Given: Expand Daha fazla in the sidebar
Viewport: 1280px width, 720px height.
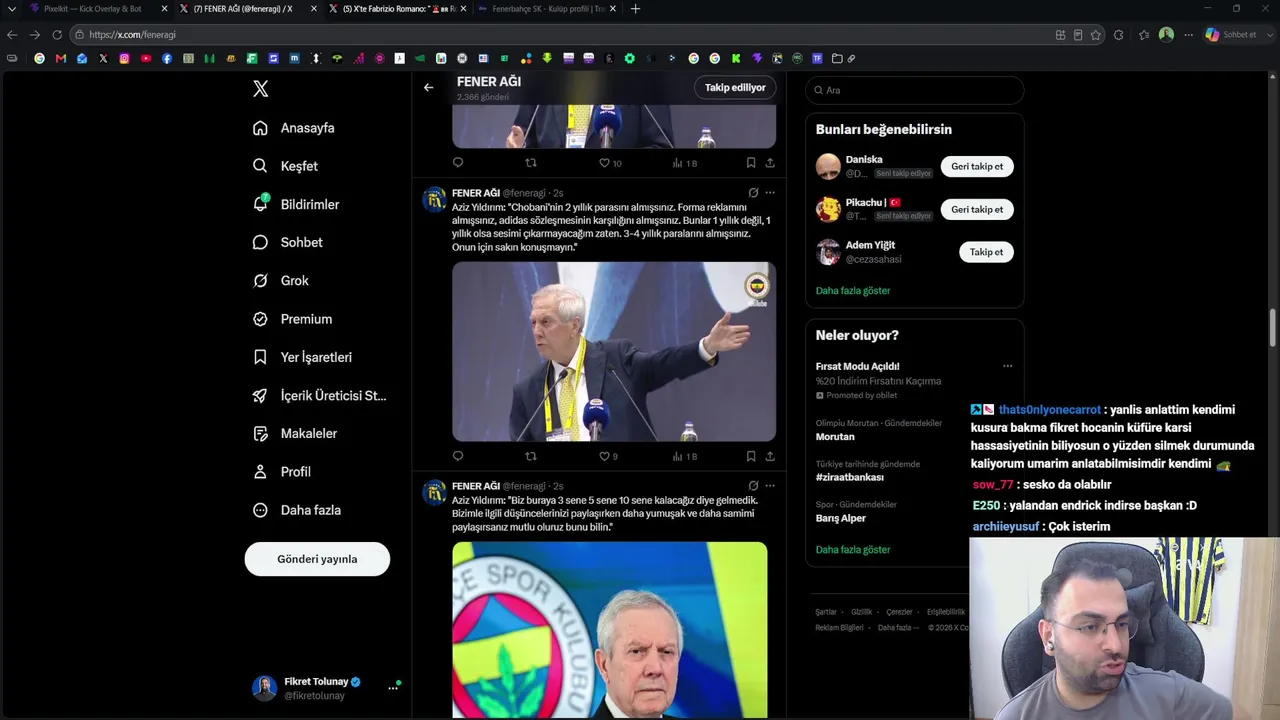Looking at the screenshot, I should point(297,510).
